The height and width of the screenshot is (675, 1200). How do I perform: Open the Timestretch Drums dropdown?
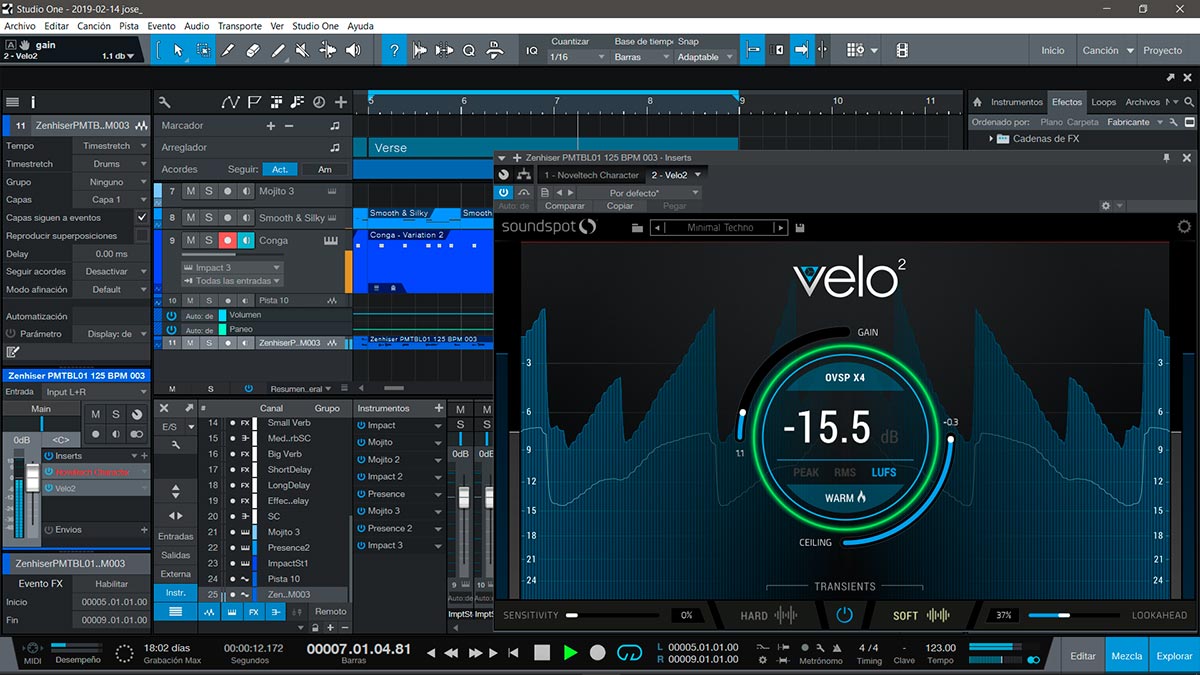tap(110, 164)
